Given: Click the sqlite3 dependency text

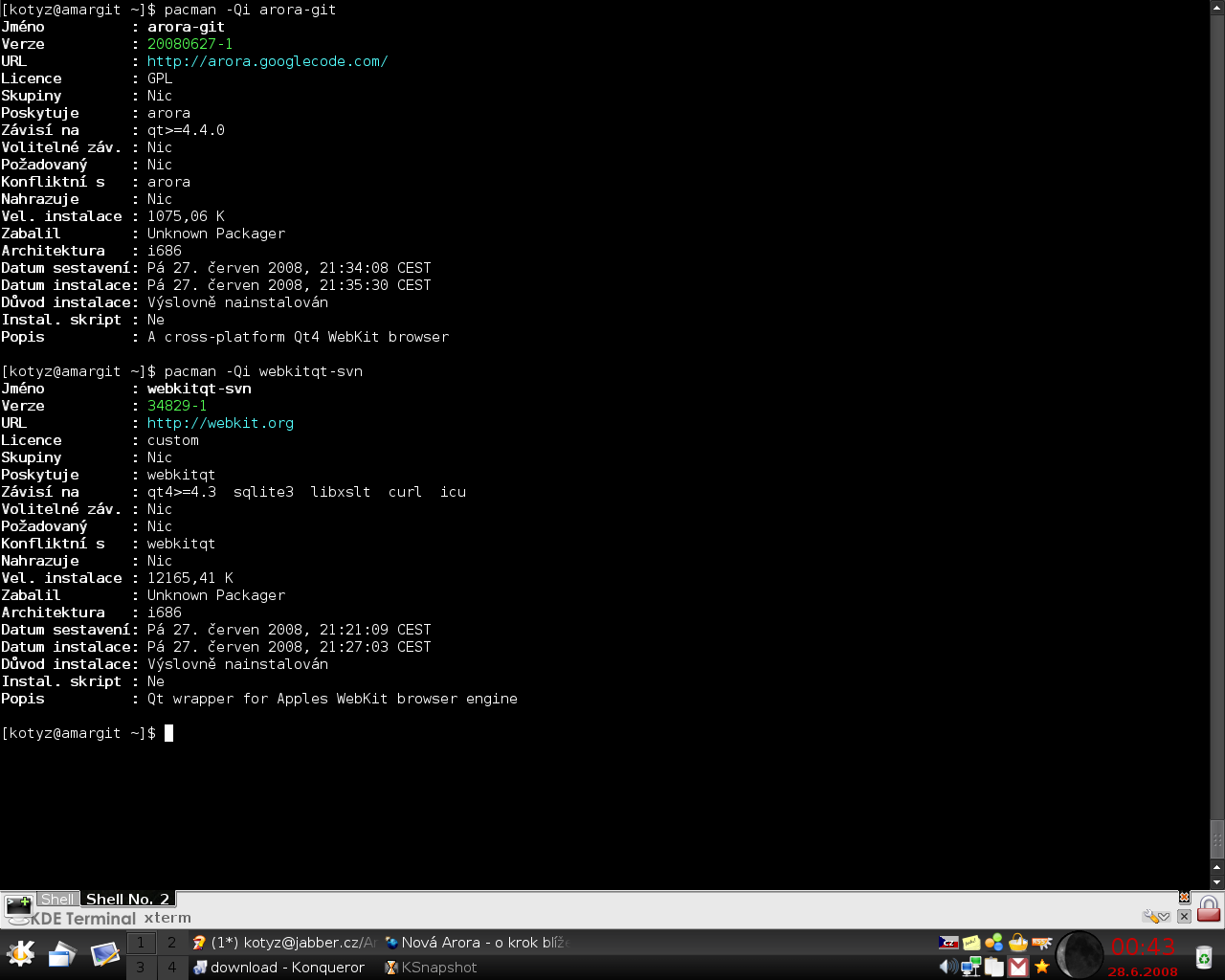Looking at the screenshot, I should (263, 492).
